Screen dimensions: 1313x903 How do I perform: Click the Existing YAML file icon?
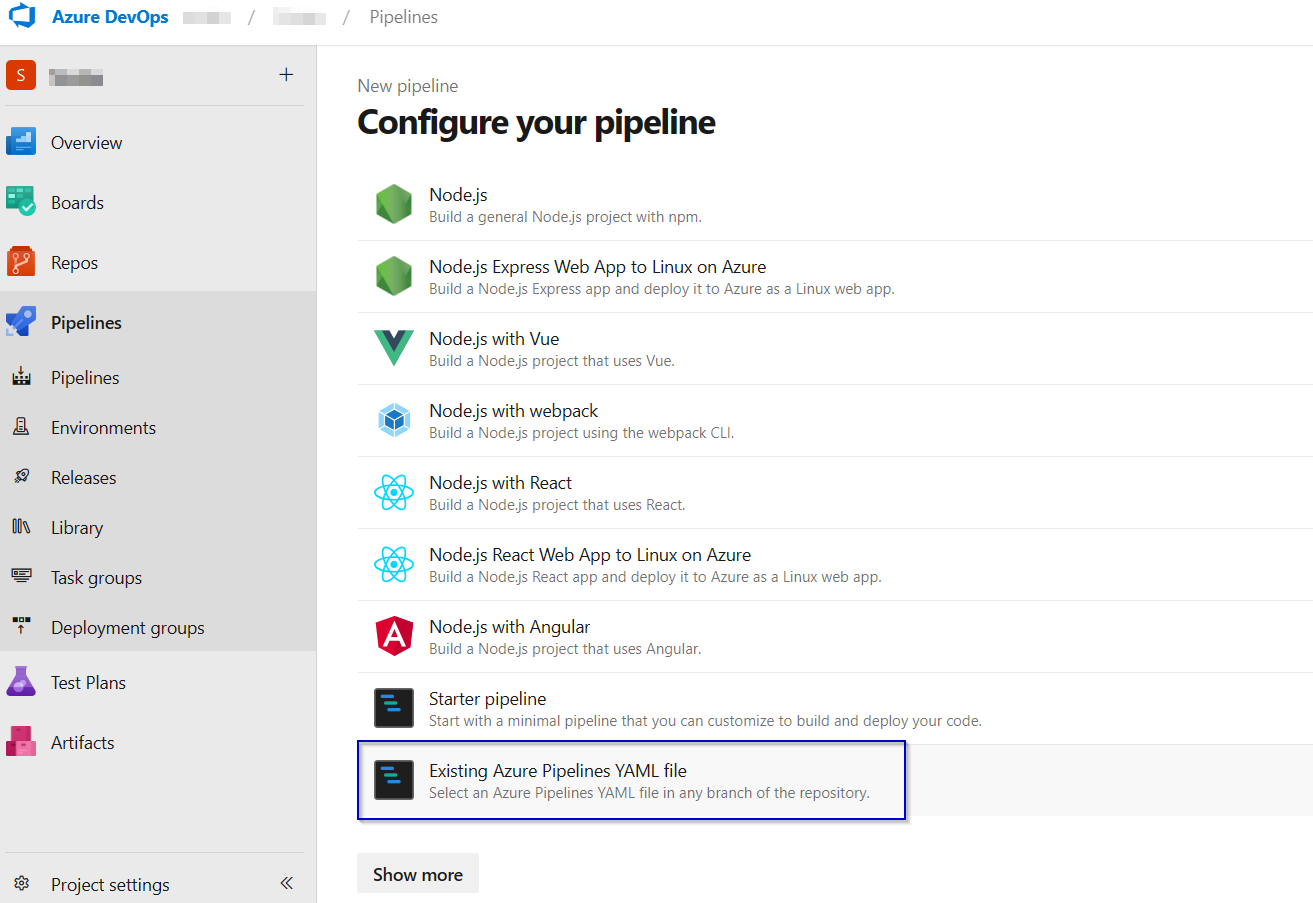[x=394, y=780]
